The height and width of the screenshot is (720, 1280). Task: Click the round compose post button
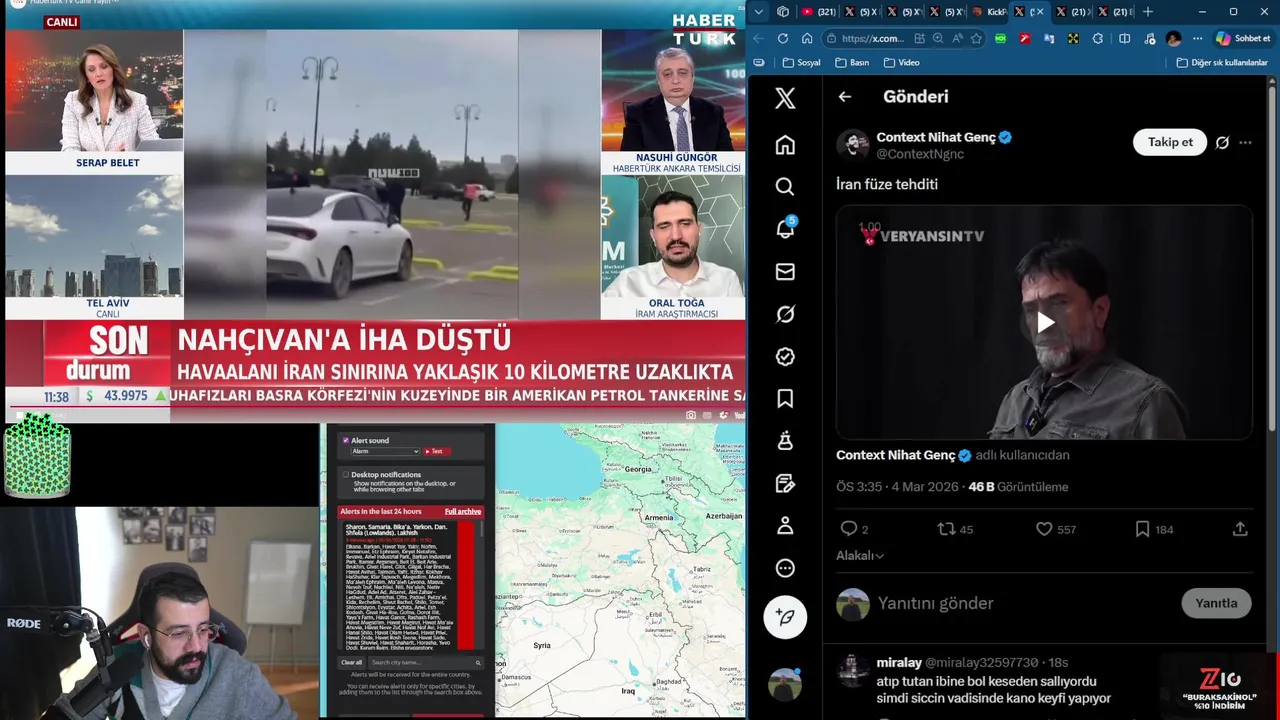pos(785,617)
